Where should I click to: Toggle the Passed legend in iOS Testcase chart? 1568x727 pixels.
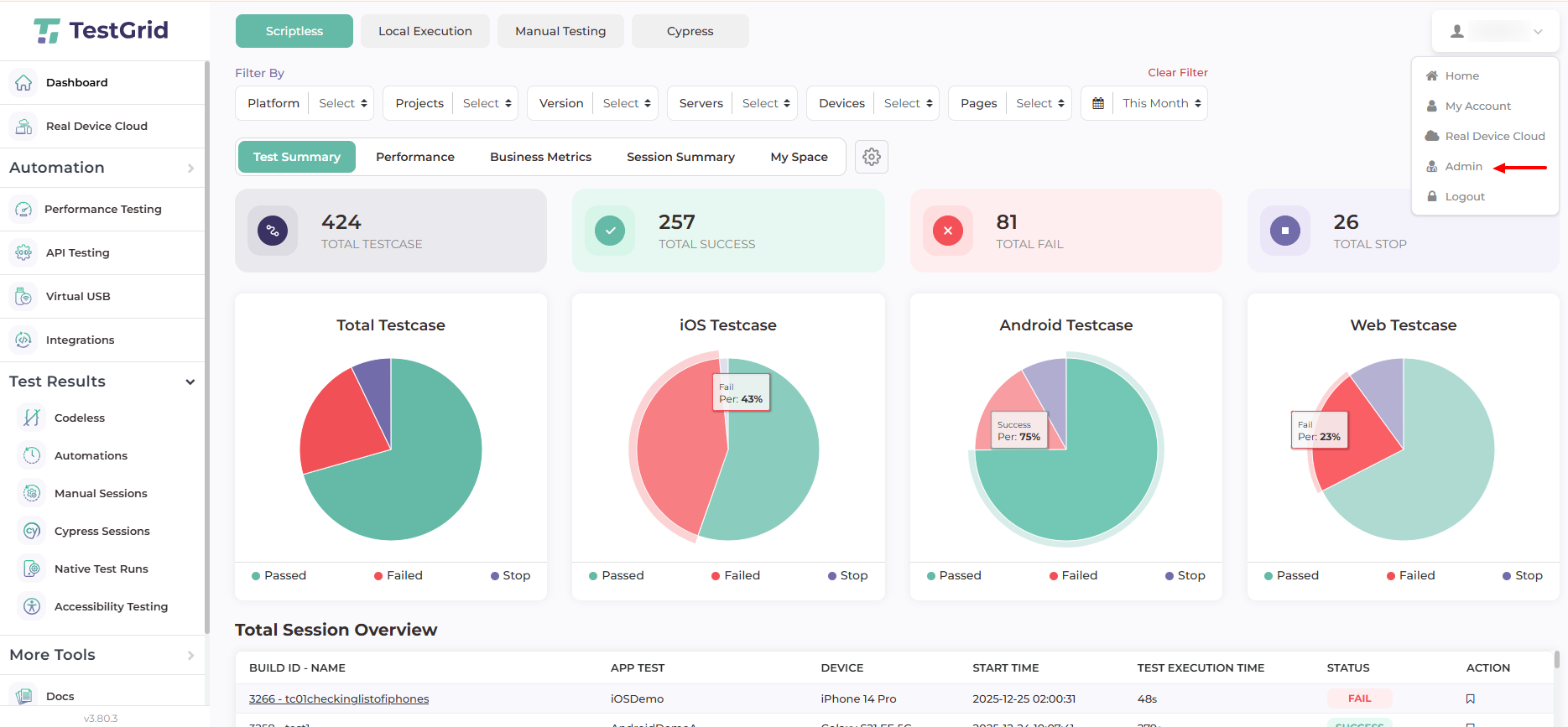(616, 575)
